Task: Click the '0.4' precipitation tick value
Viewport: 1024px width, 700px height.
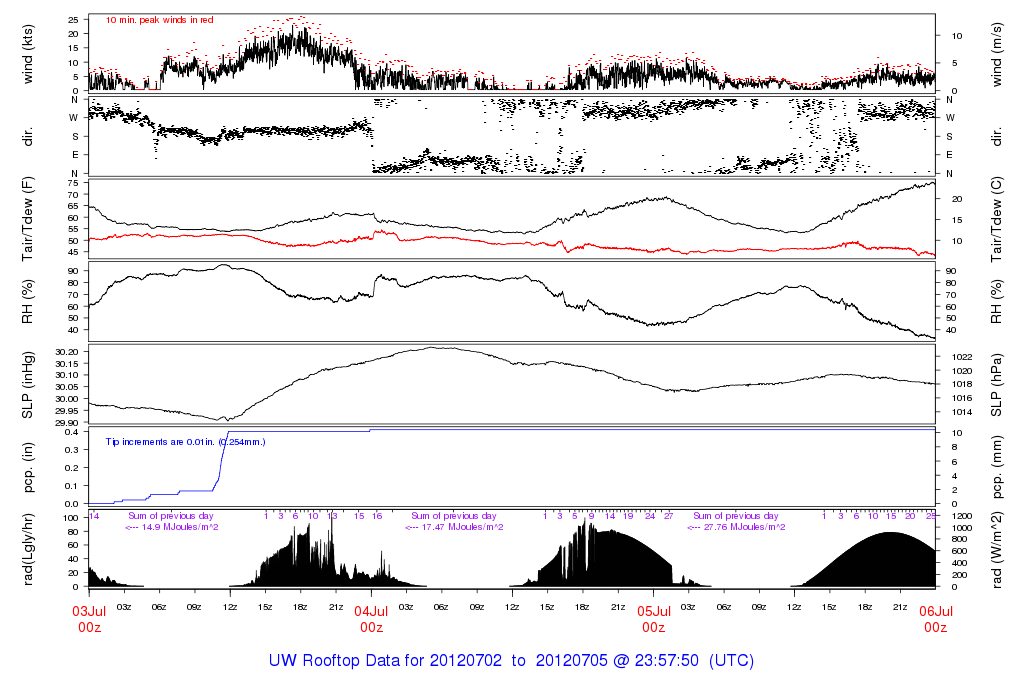Action: pyautogui.click(x=72, y=432)
